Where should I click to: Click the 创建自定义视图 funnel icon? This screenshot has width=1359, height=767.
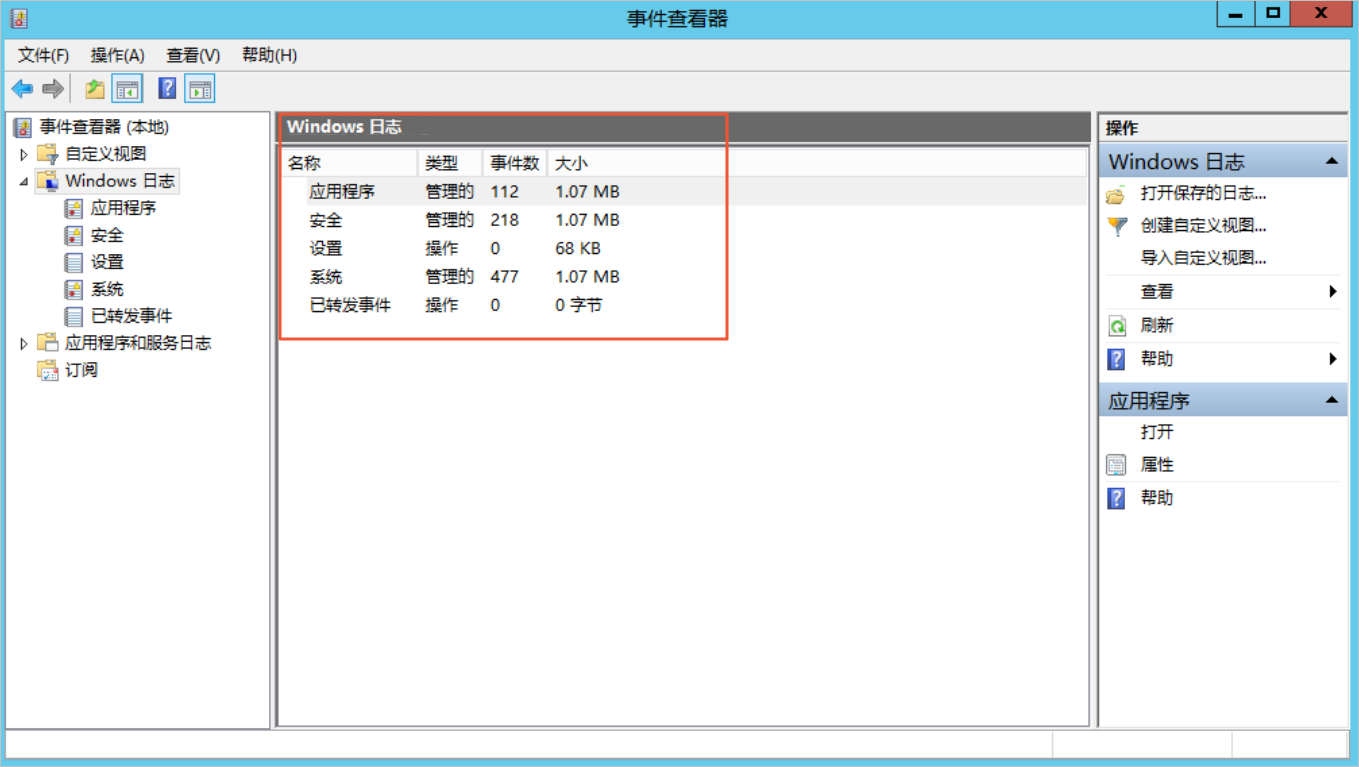(x=1117, y=227)
